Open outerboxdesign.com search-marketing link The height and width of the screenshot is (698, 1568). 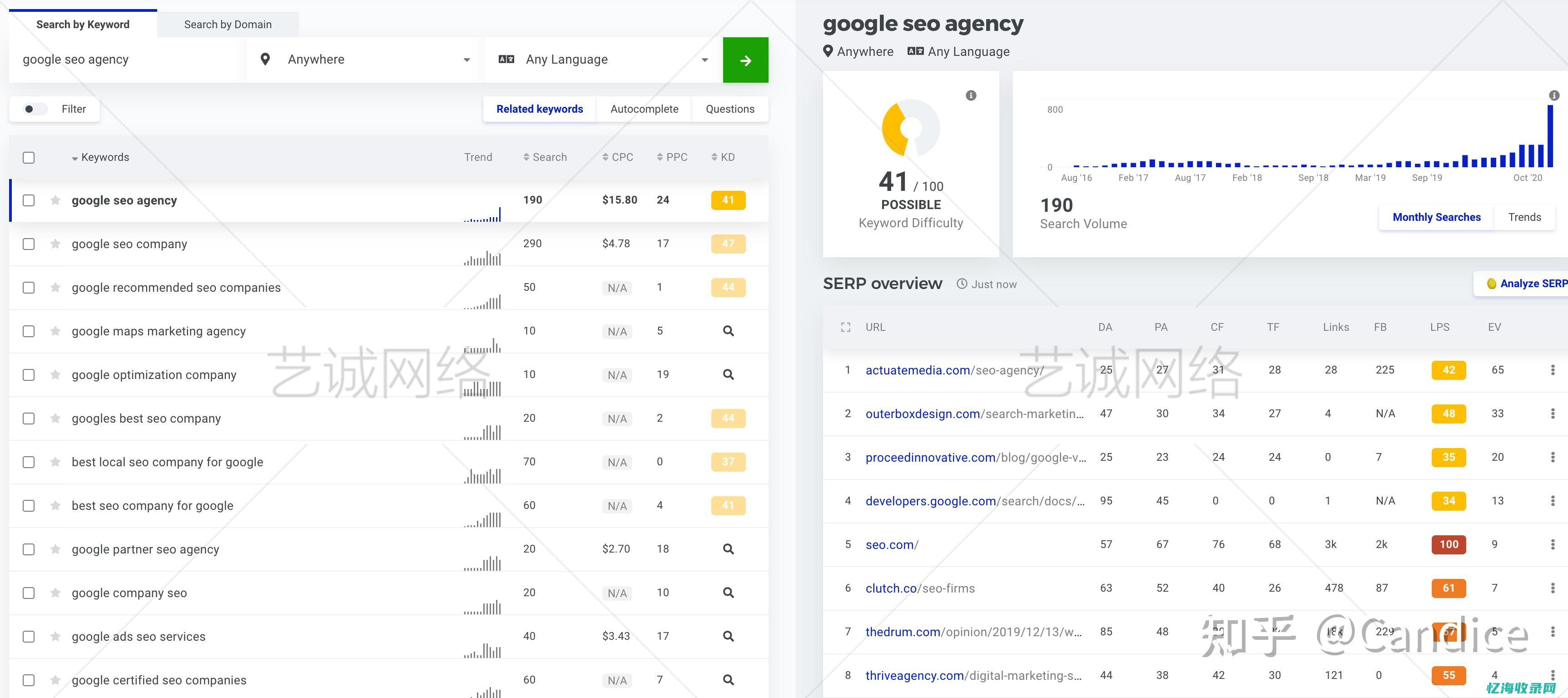974,414
